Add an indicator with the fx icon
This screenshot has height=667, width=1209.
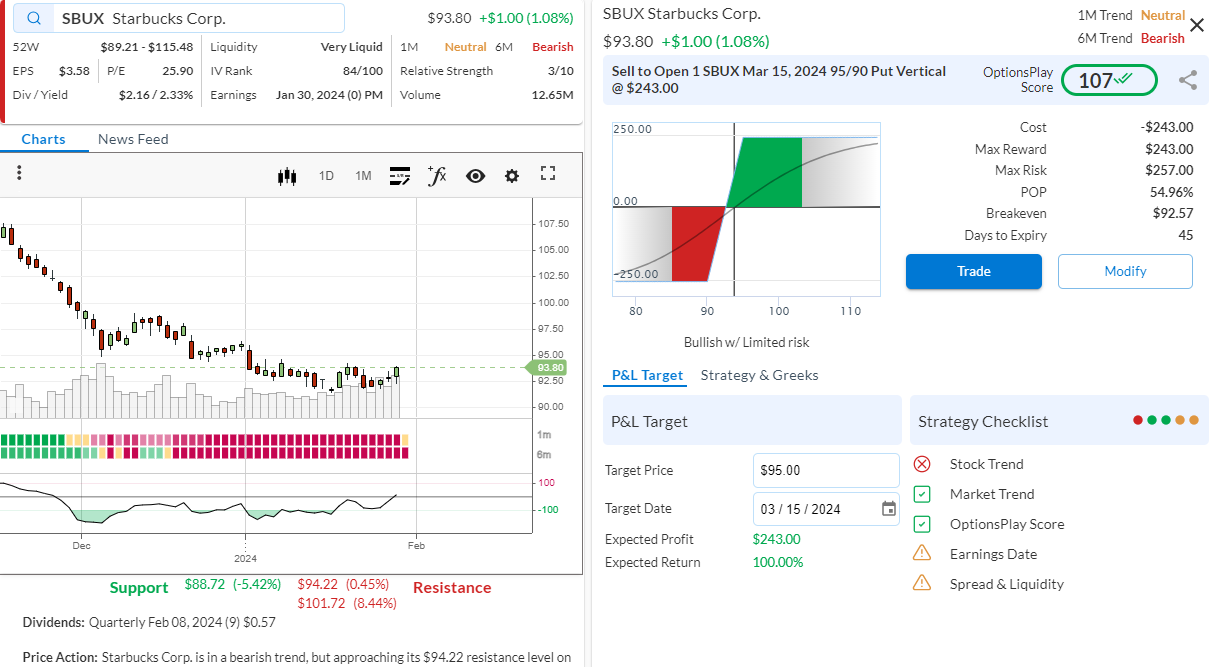[x=437, y=176]
